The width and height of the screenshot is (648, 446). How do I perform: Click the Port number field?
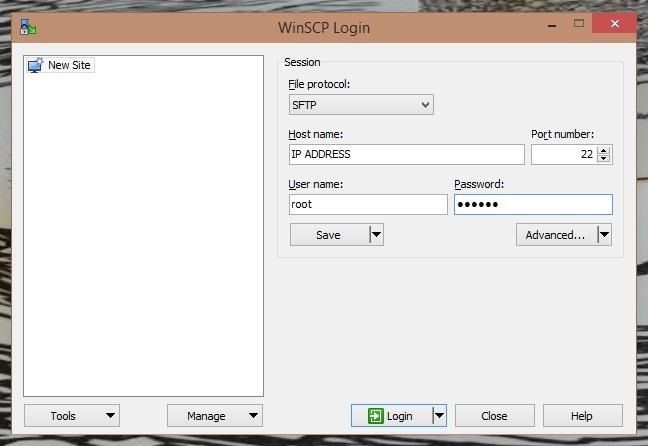563,154
